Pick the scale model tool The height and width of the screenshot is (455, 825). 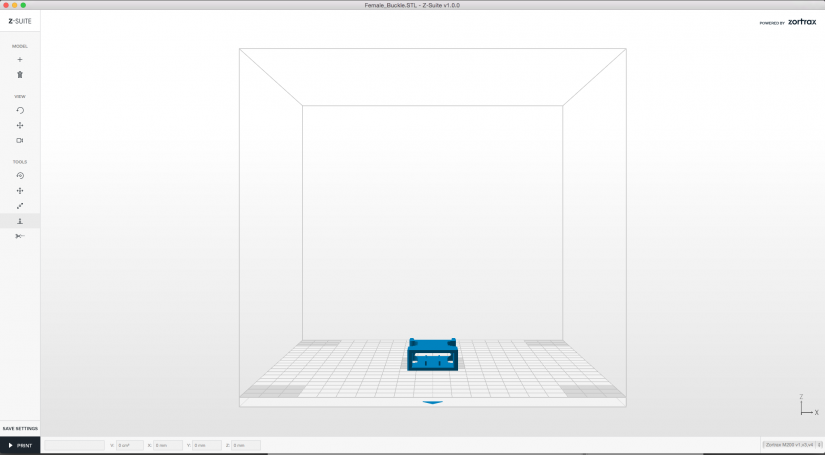coord(20,206)
